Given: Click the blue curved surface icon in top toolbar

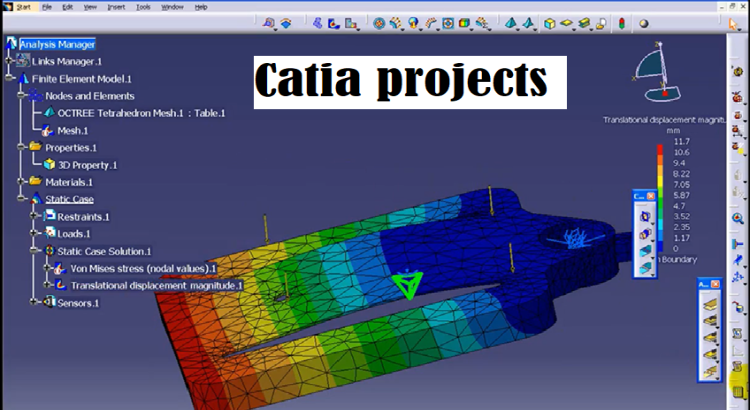Looking at the screenshot, I should [286, 23].
